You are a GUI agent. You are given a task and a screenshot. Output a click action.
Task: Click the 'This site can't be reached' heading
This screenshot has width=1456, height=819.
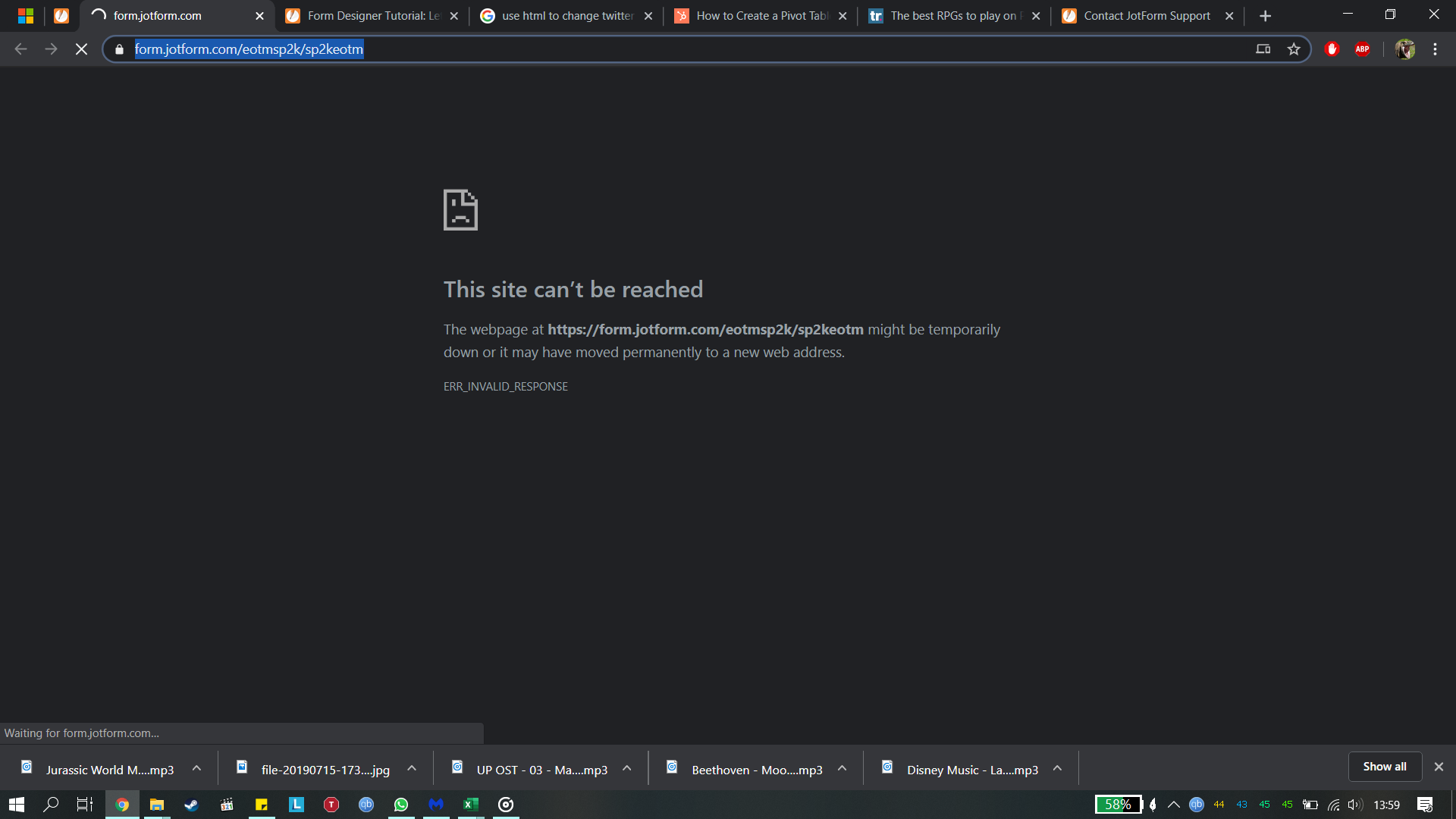[x=573, y=290]
